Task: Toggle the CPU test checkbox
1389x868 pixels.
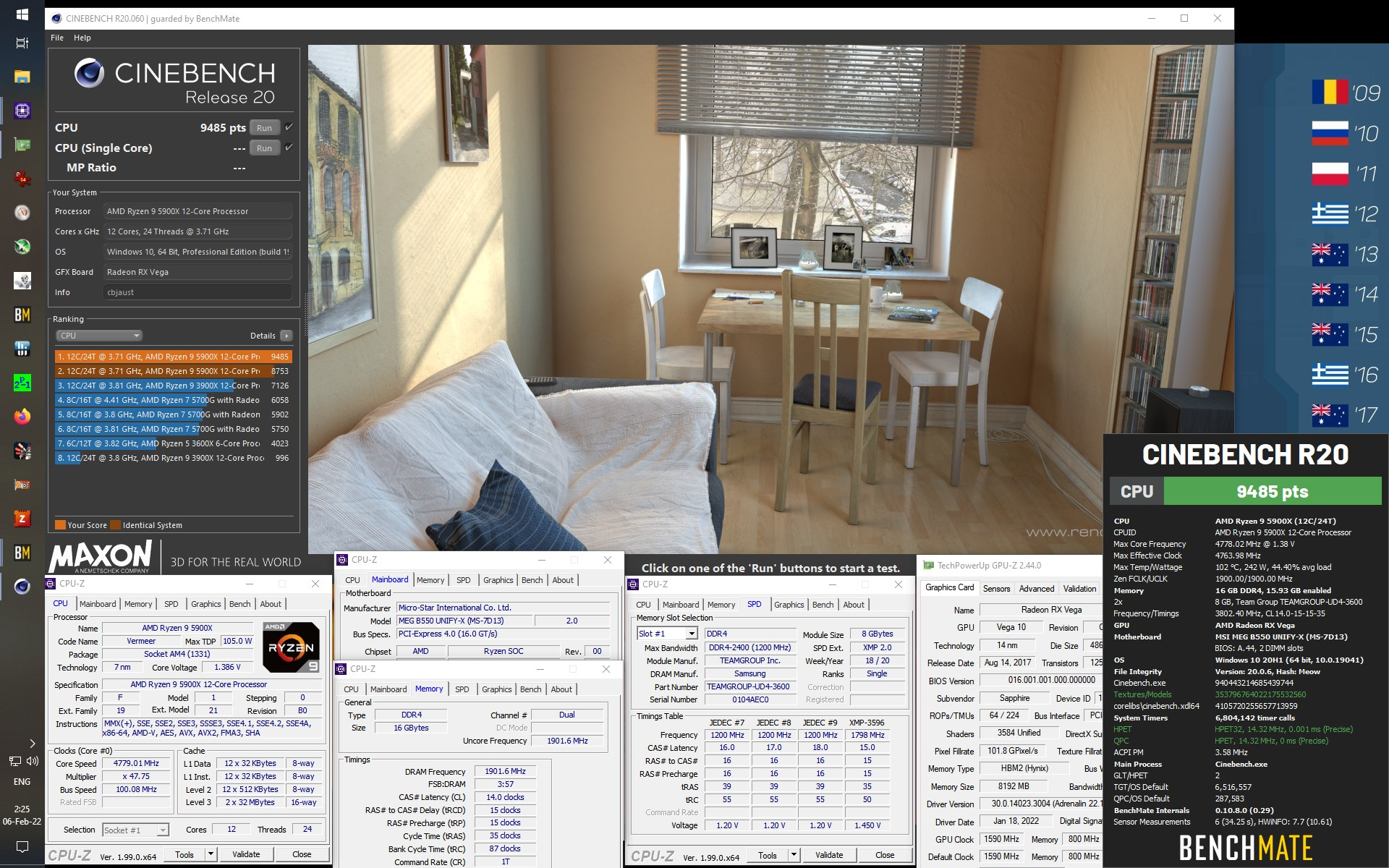Action: point(289,127)
